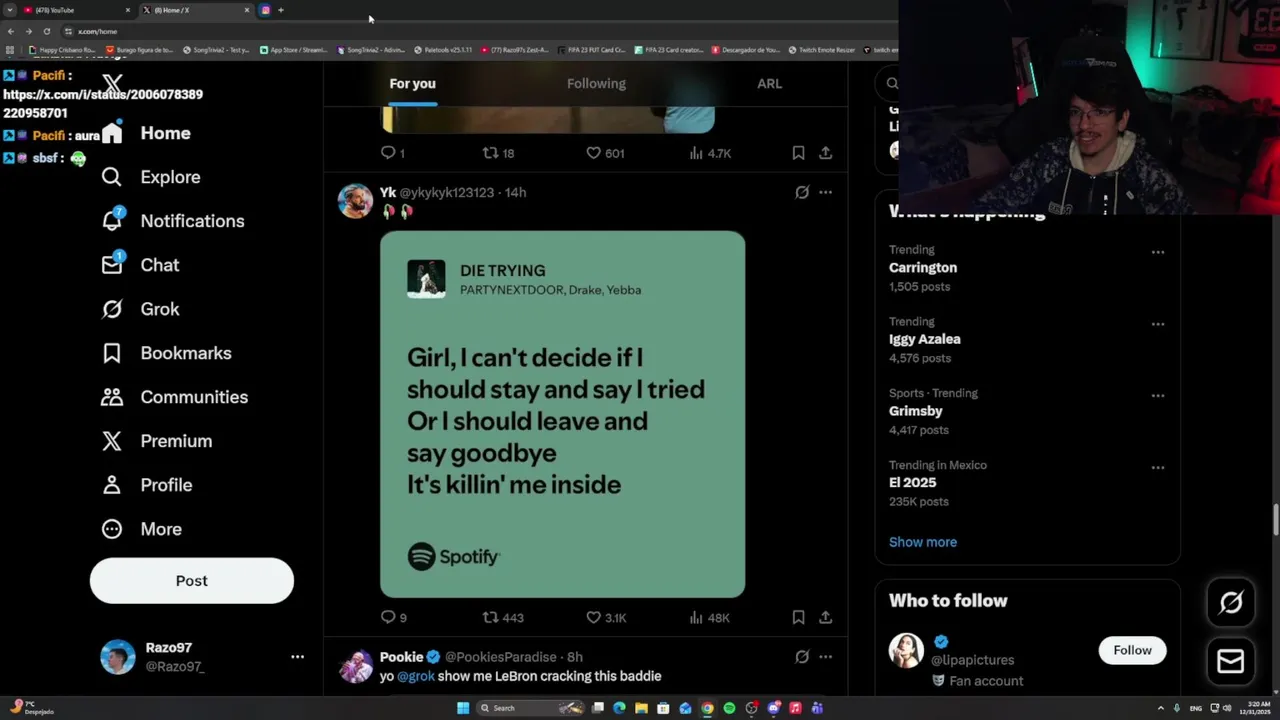Open the Windows Start menu
Viewport: 1280px width, 720px height.
(463, 708)
